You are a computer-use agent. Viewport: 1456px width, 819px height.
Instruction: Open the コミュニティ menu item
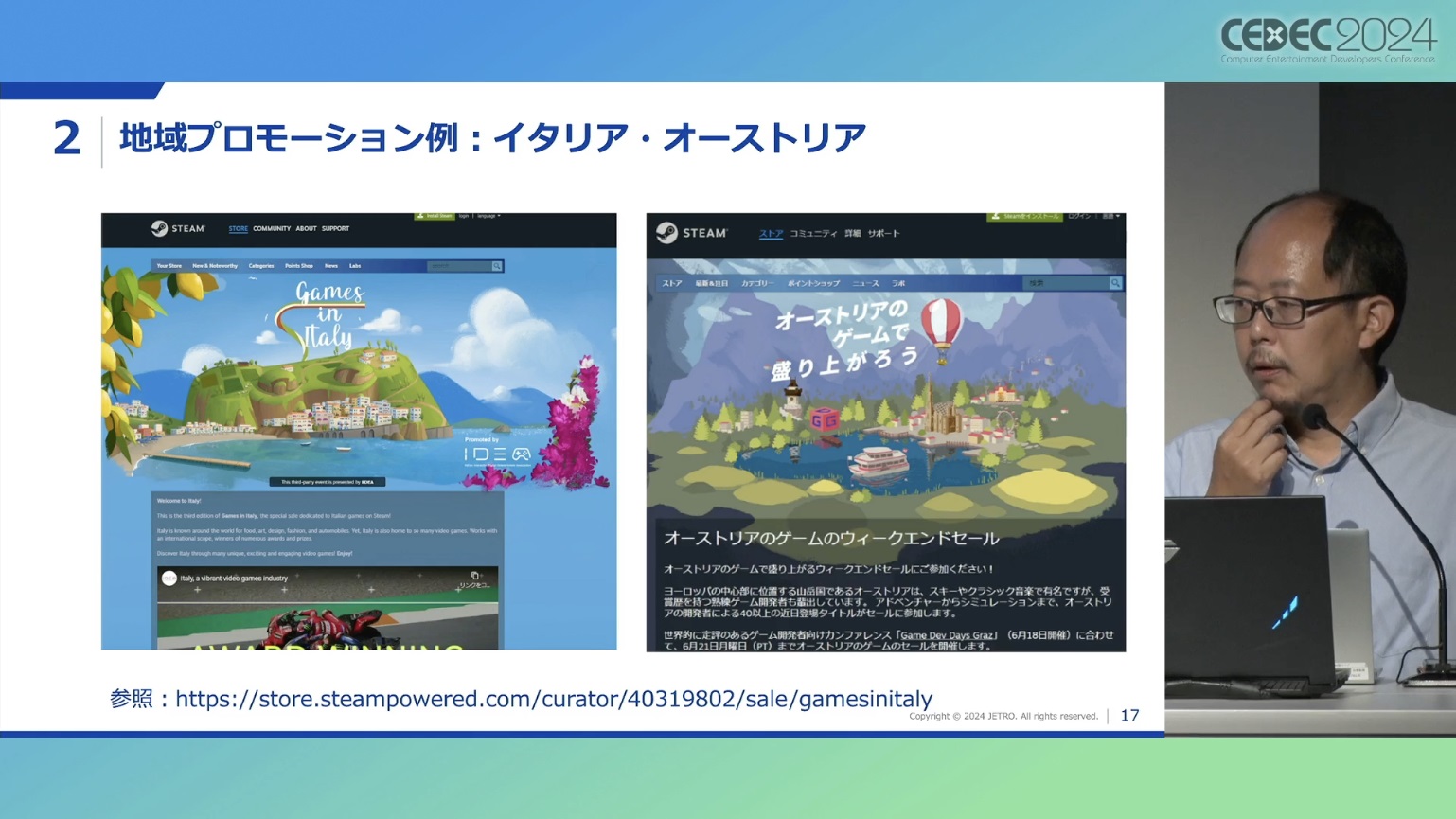coord(813,233)
